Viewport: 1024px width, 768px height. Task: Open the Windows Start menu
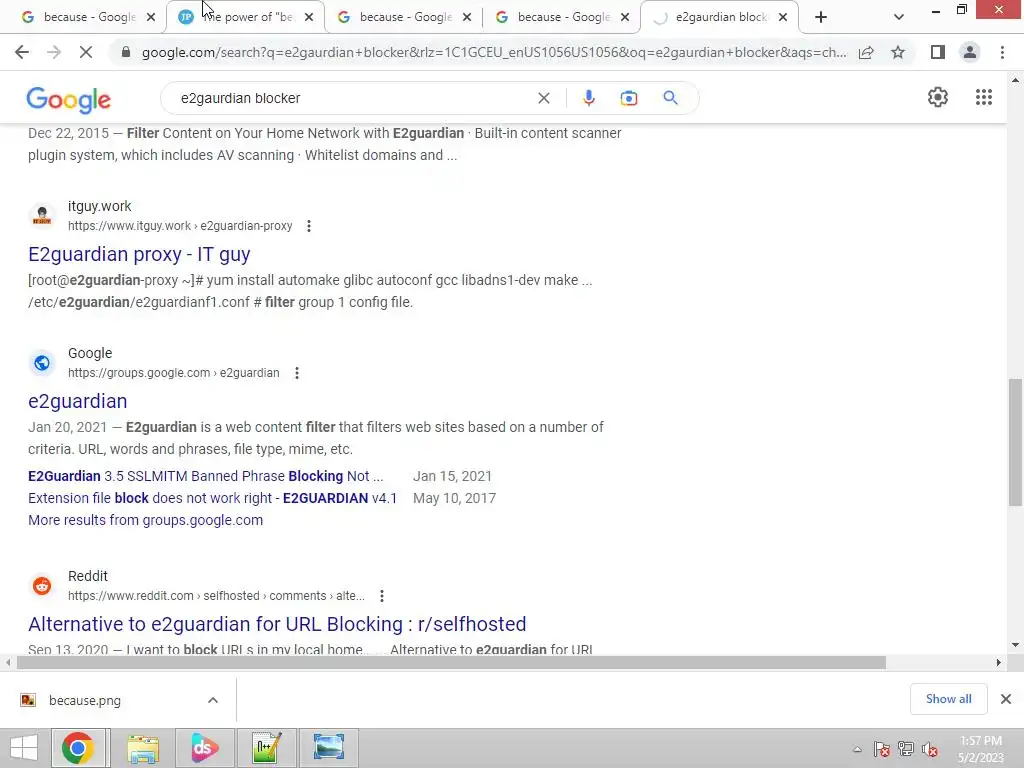pos(24,748)
